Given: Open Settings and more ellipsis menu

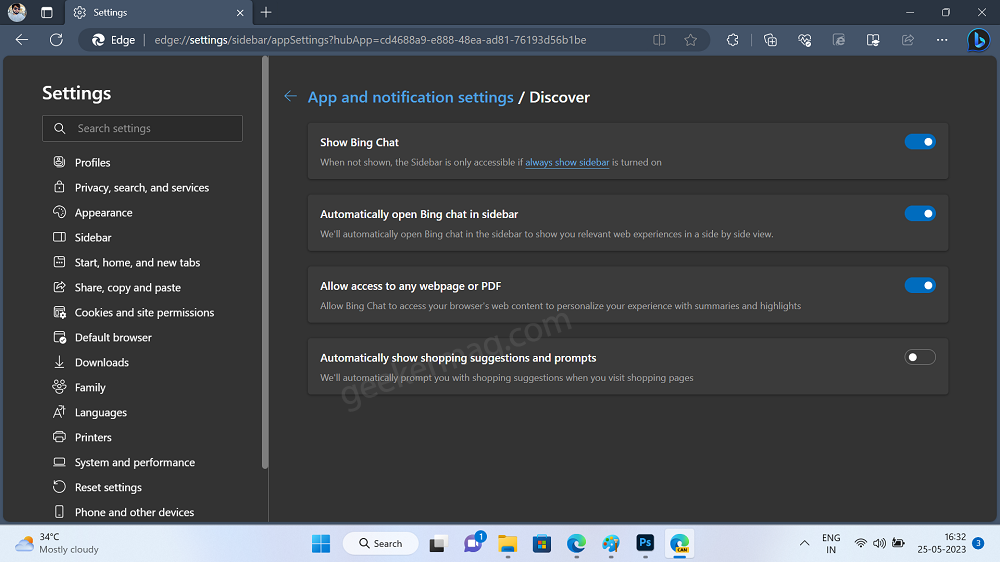Looking at the screenshot, I should [x=942, y=40].
